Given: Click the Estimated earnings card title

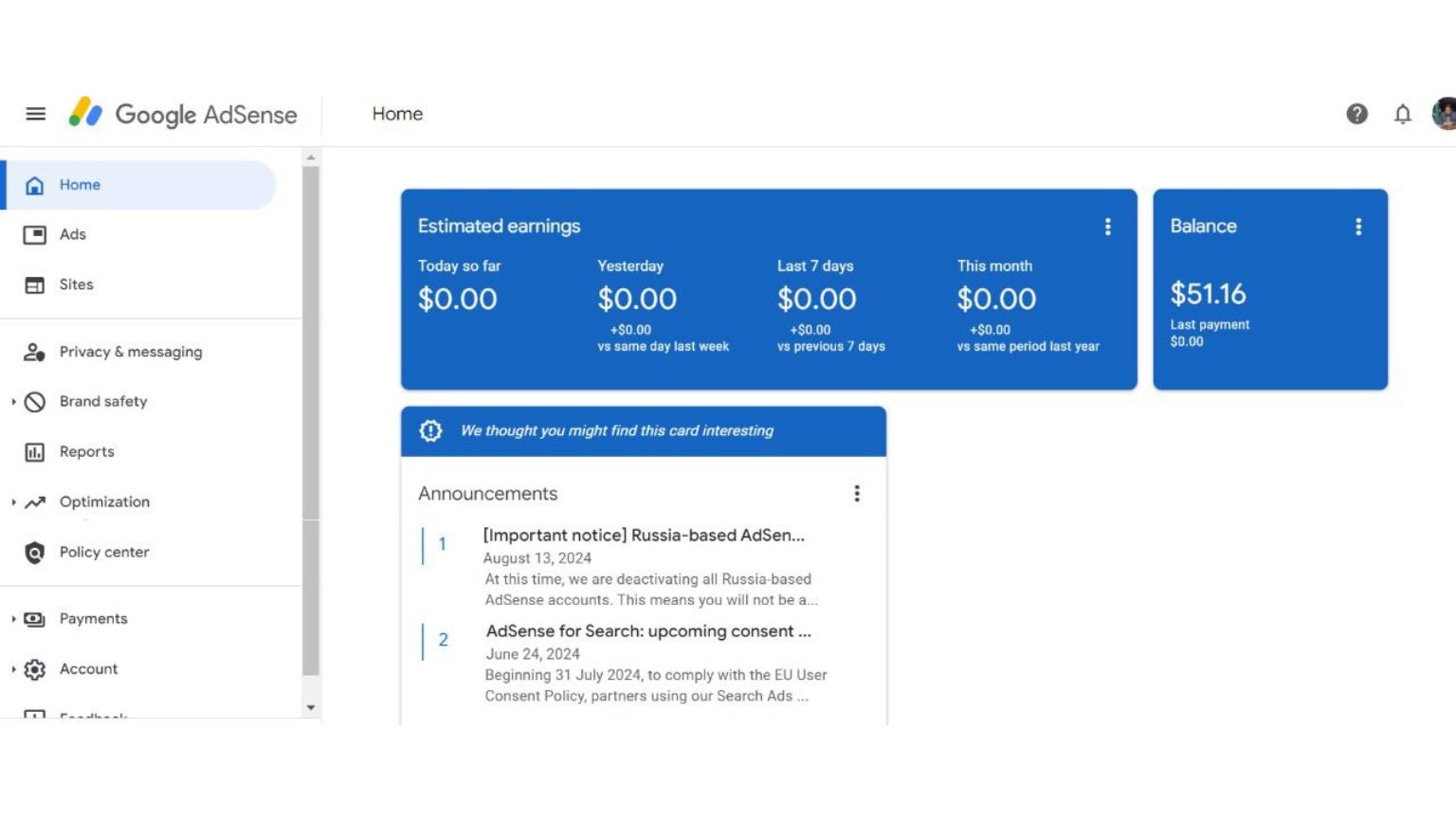Looking at the screenshot, I should click(499, 227).
